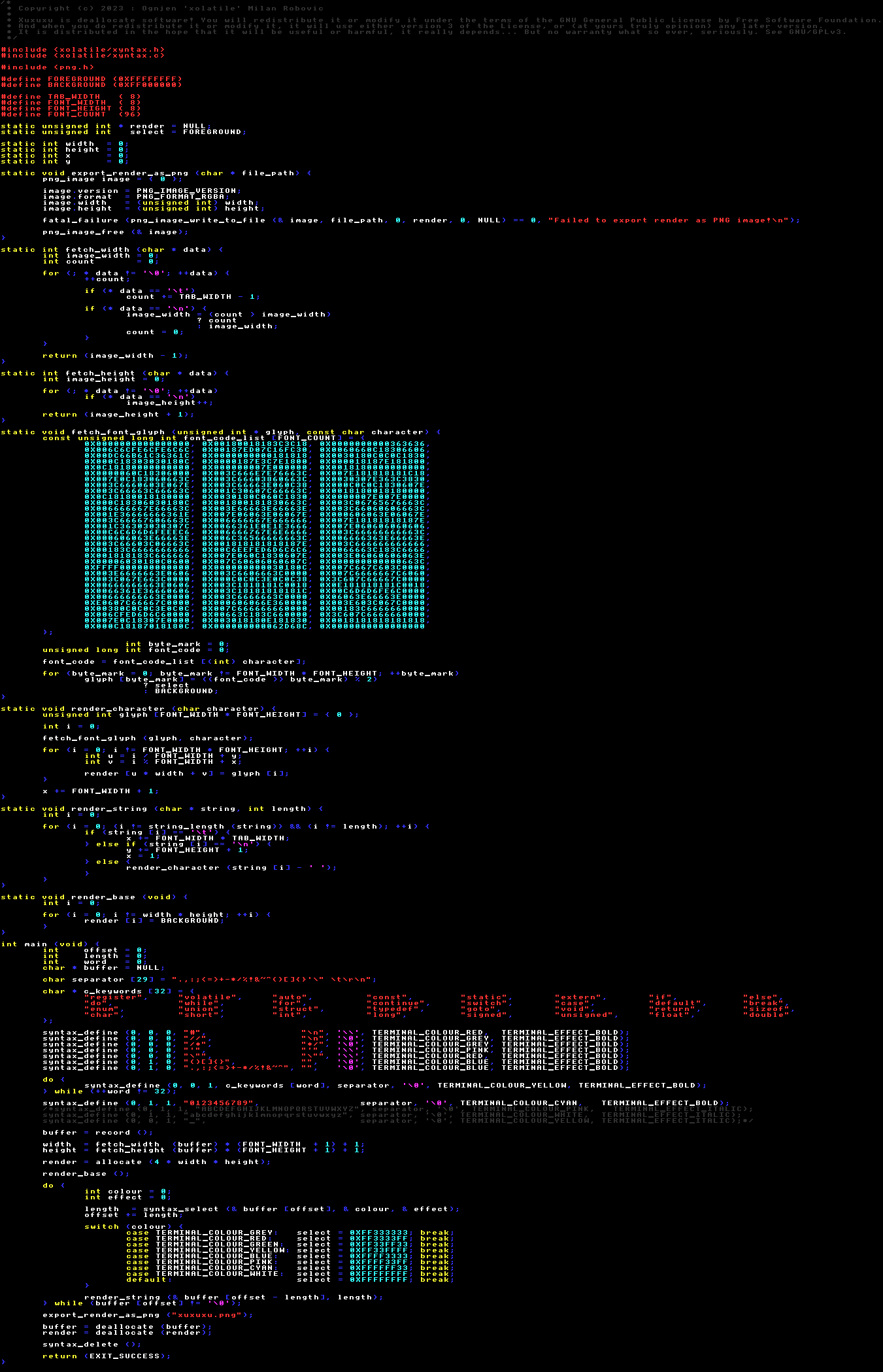
Task: Click 'render = allocate (4 * width * height);'
Action: 156,1162
